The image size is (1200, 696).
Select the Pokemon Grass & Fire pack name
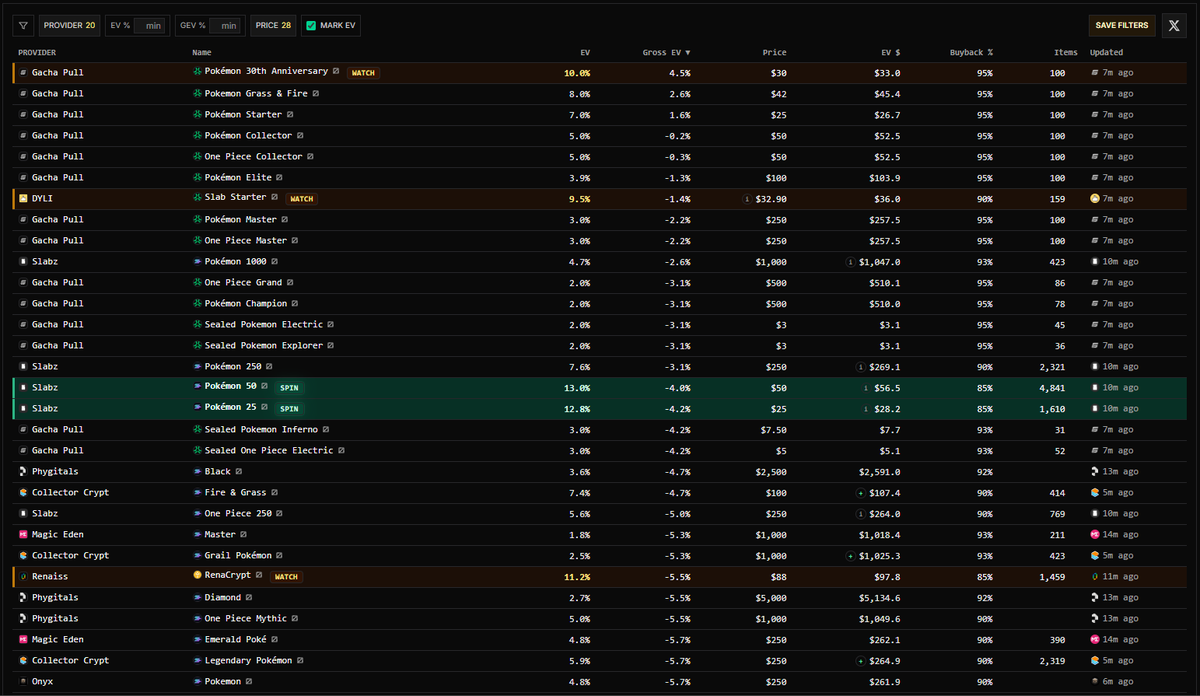[x=257, y=93]
